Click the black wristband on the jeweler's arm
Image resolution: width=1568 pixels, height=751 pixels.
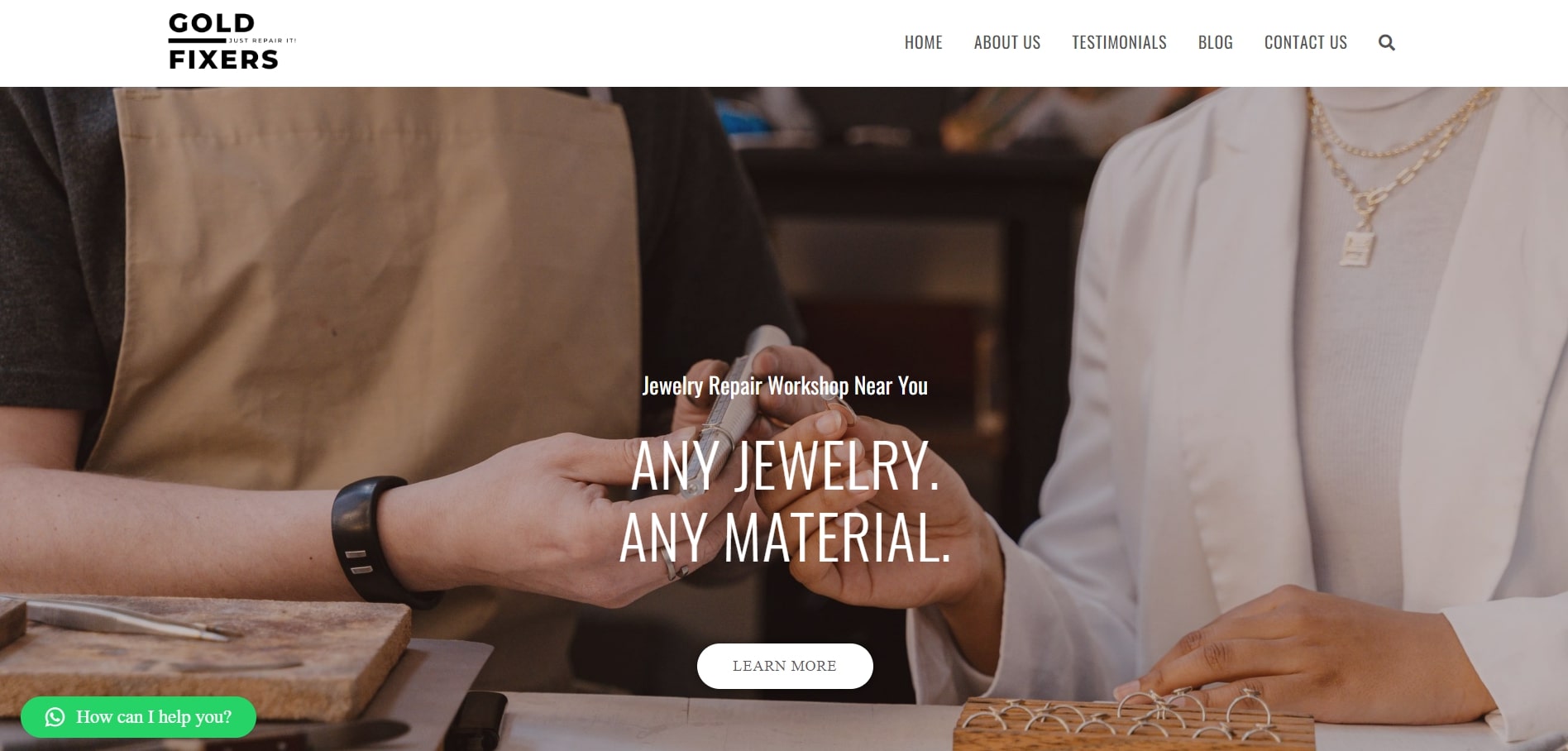[x=371, y=539]
